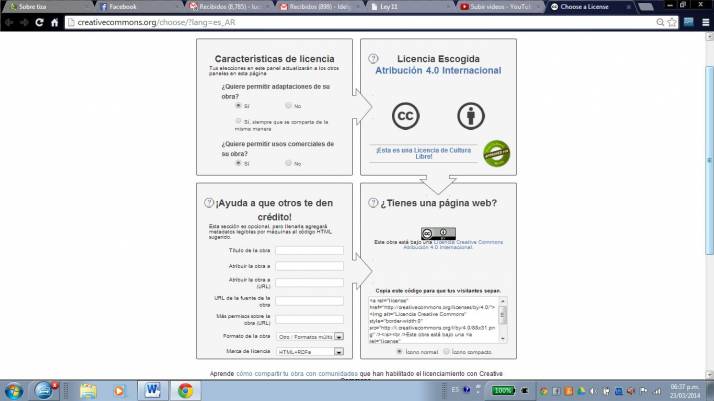Viewport: 714px width, 401px height.
Task: Click the Más permisos sobre la obra field
Action: coord(310,319)
